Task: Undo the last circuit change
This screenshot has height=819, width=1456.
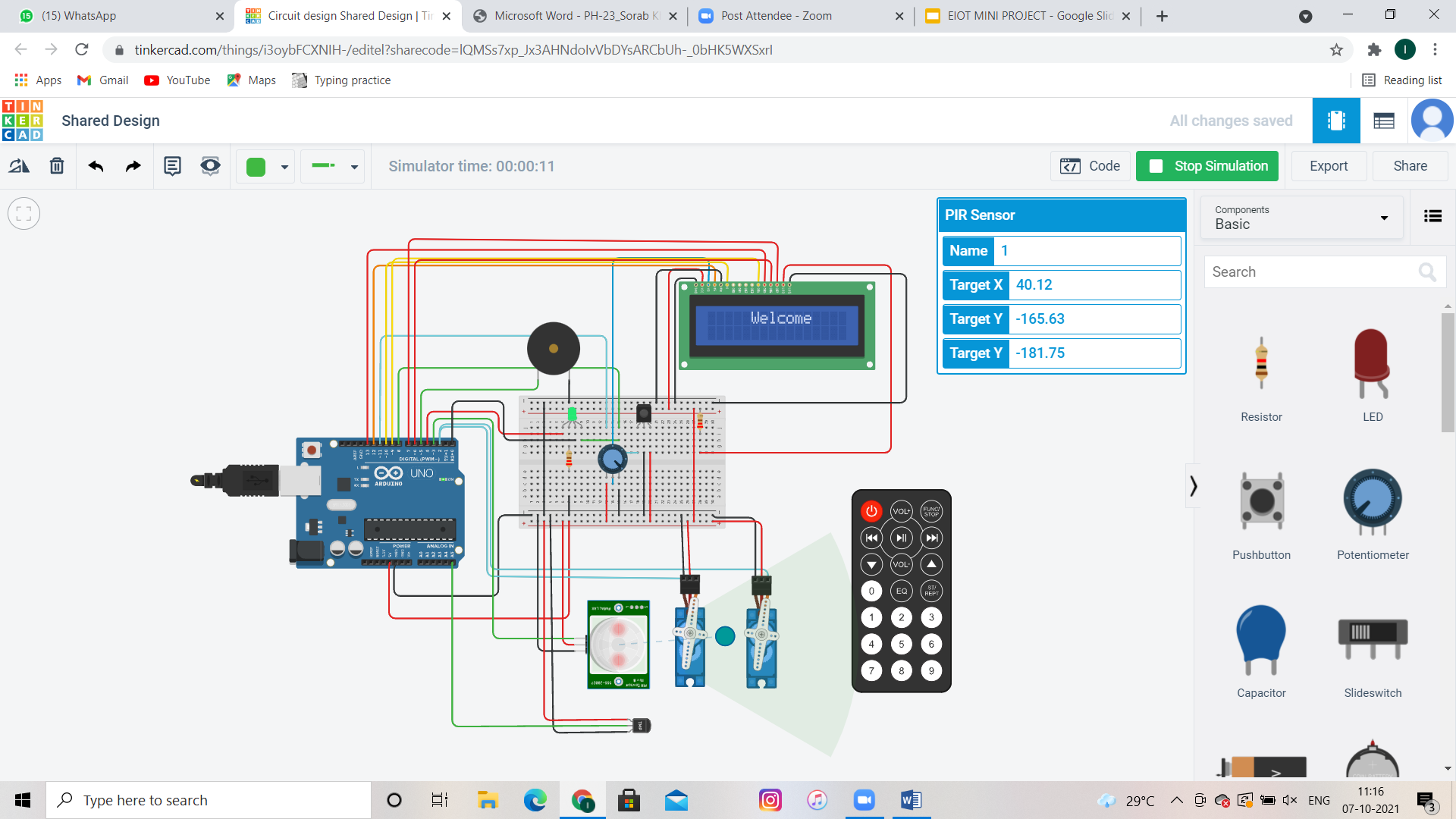Action: coord(96,165)
